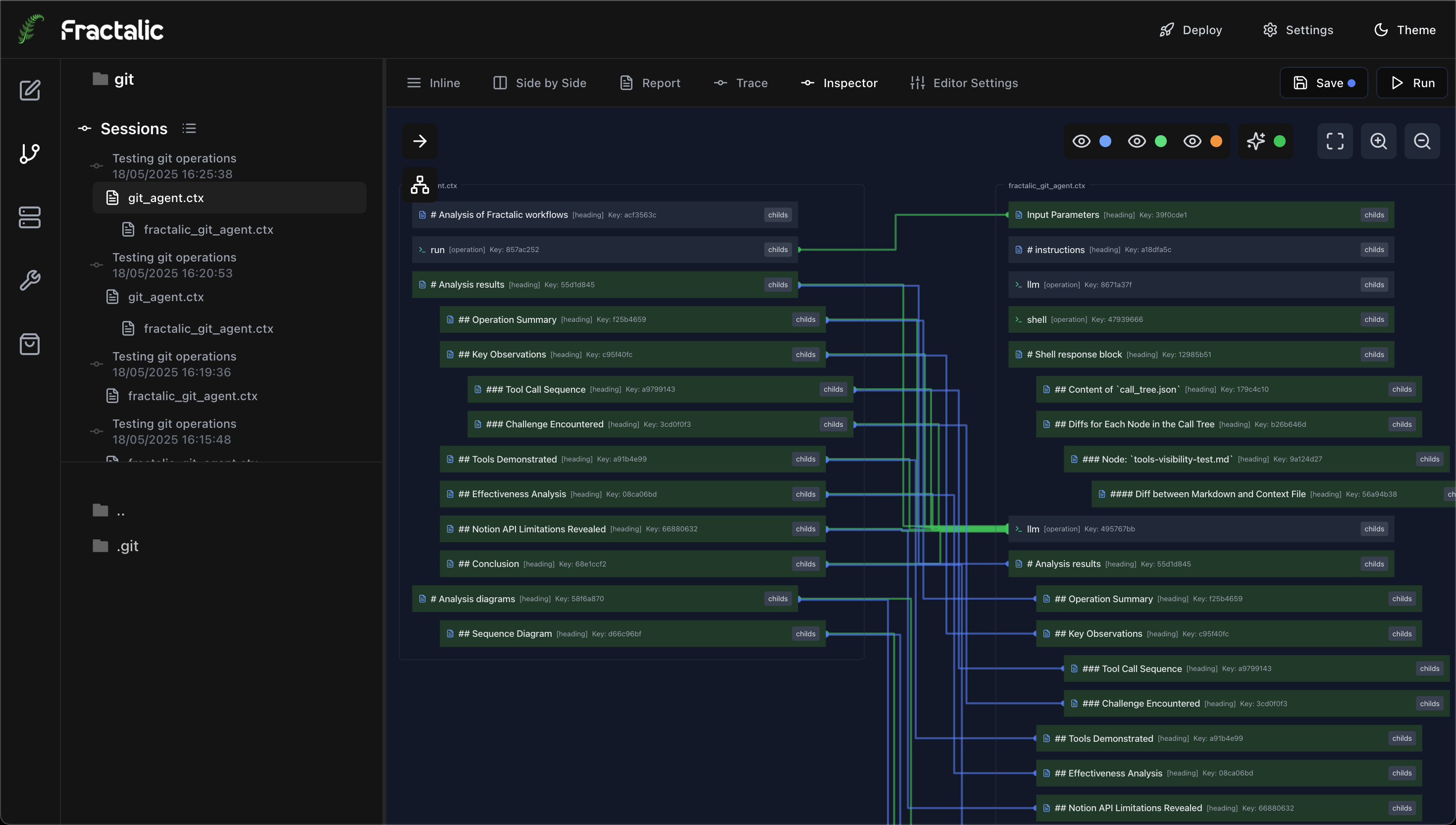The height and width of the screenshot is (825, 1456).
Task: Expand childs of 'Input Parameters' node
Action: (x=1374, y=215)
